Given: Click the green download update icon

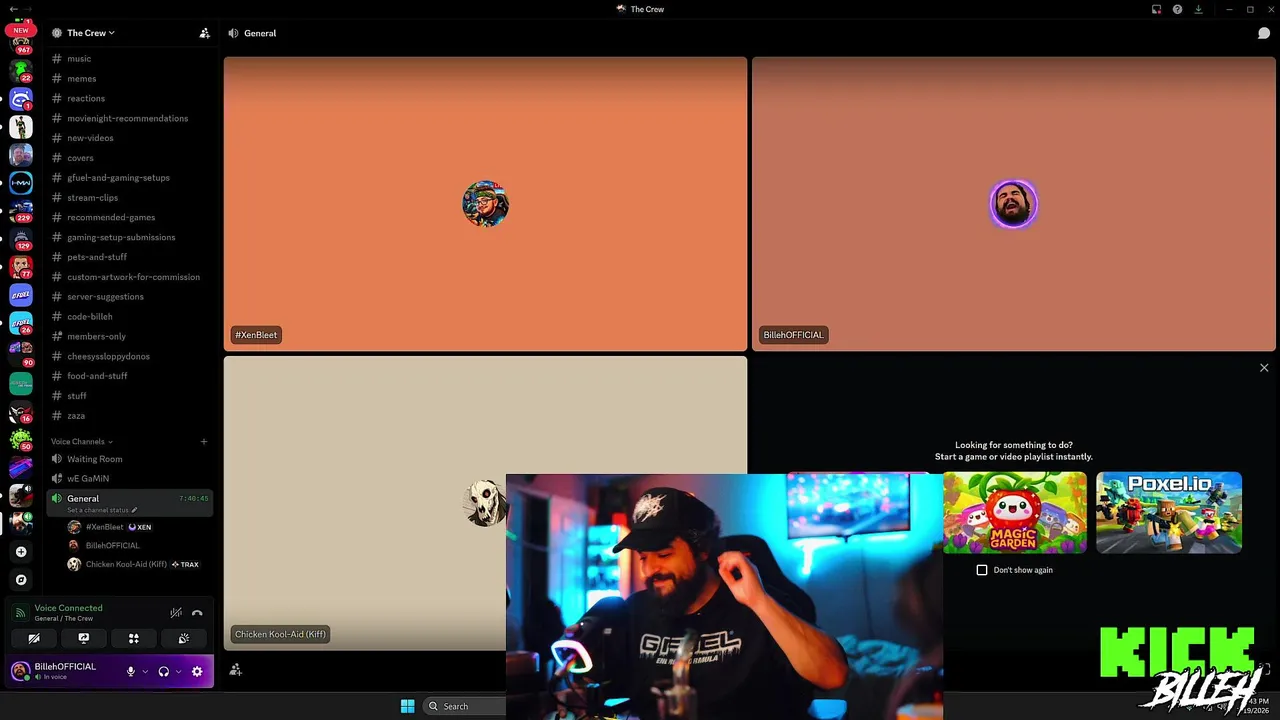Looking at the screenshot, I should [x=1198, y=9].
